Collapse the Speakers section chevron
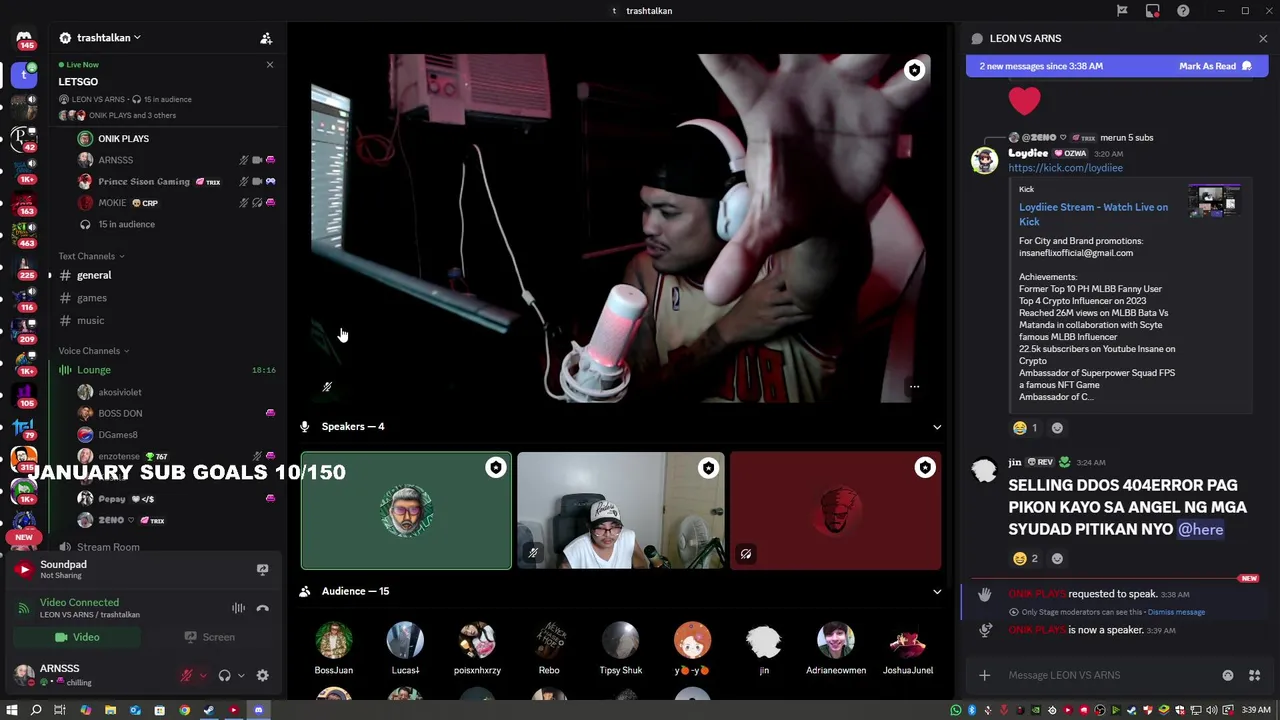This screenshot has height=720, width=1280. [937, 427]
